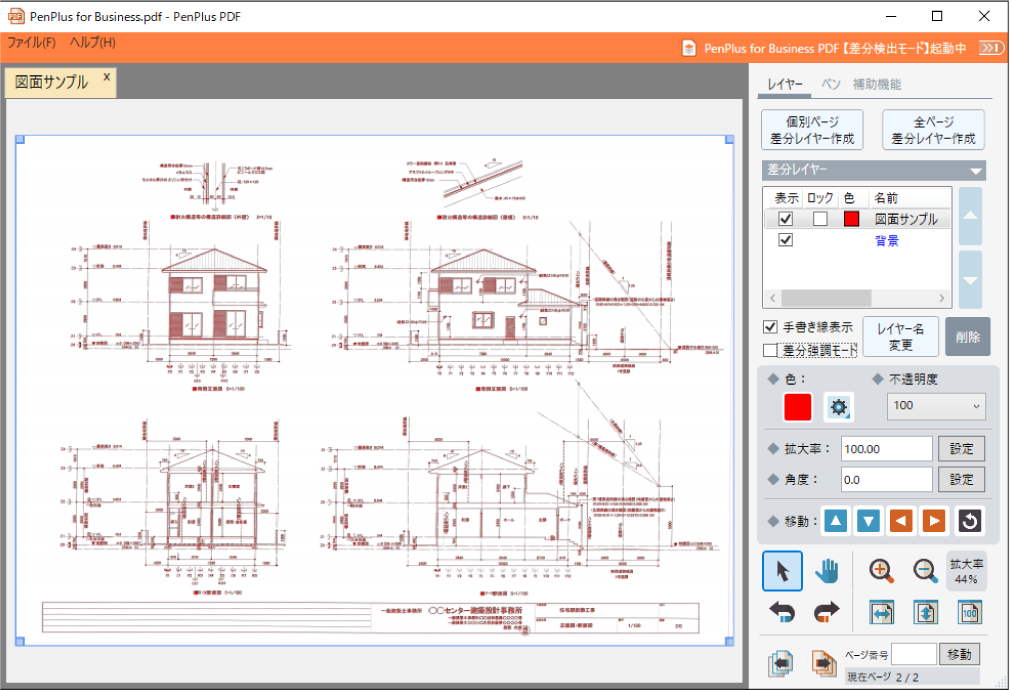Move layer down with blue arrow
This screenshot has width=1012, height=690.
[869, 521]
